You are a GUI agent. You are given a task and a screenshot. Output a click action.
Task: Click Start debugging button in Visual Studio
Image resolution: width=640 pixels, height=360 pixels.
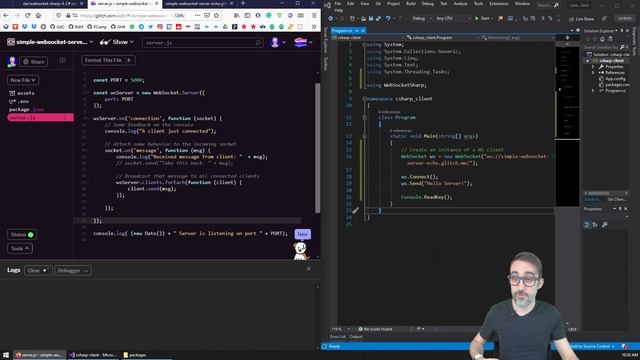482,18
